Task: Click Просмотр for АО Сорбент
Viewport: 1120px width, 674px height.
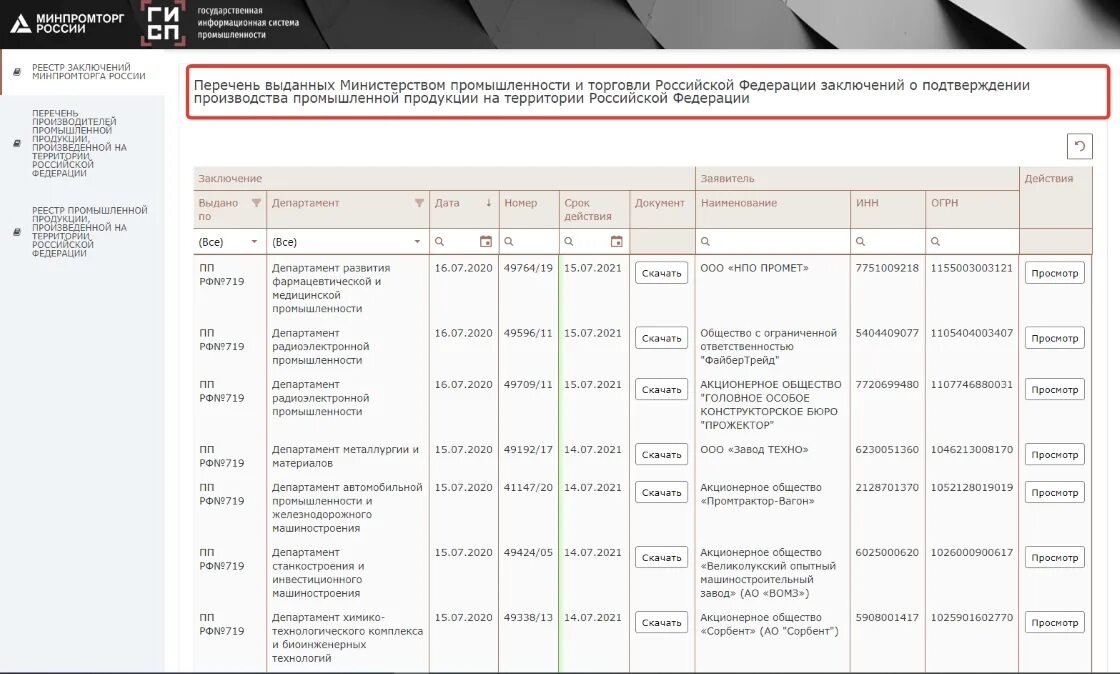Action: (x=1054, y=622)
